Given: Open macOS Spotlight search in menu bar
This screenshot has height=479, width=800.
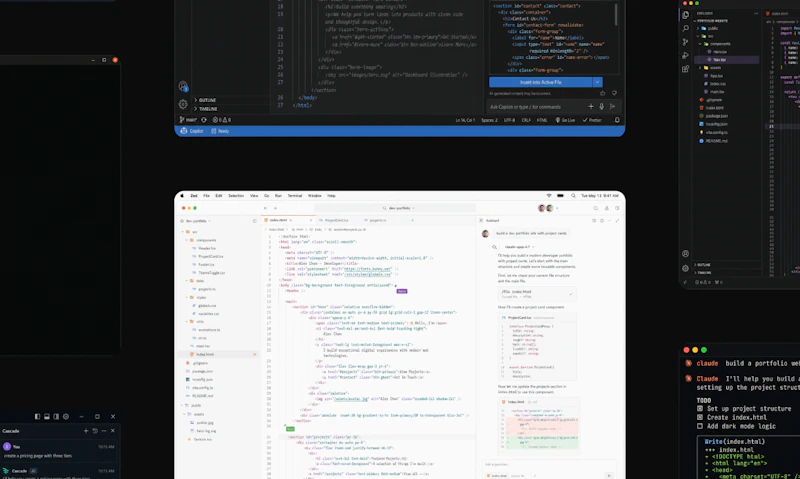Looking at the screenshot, I should [573, 195].
